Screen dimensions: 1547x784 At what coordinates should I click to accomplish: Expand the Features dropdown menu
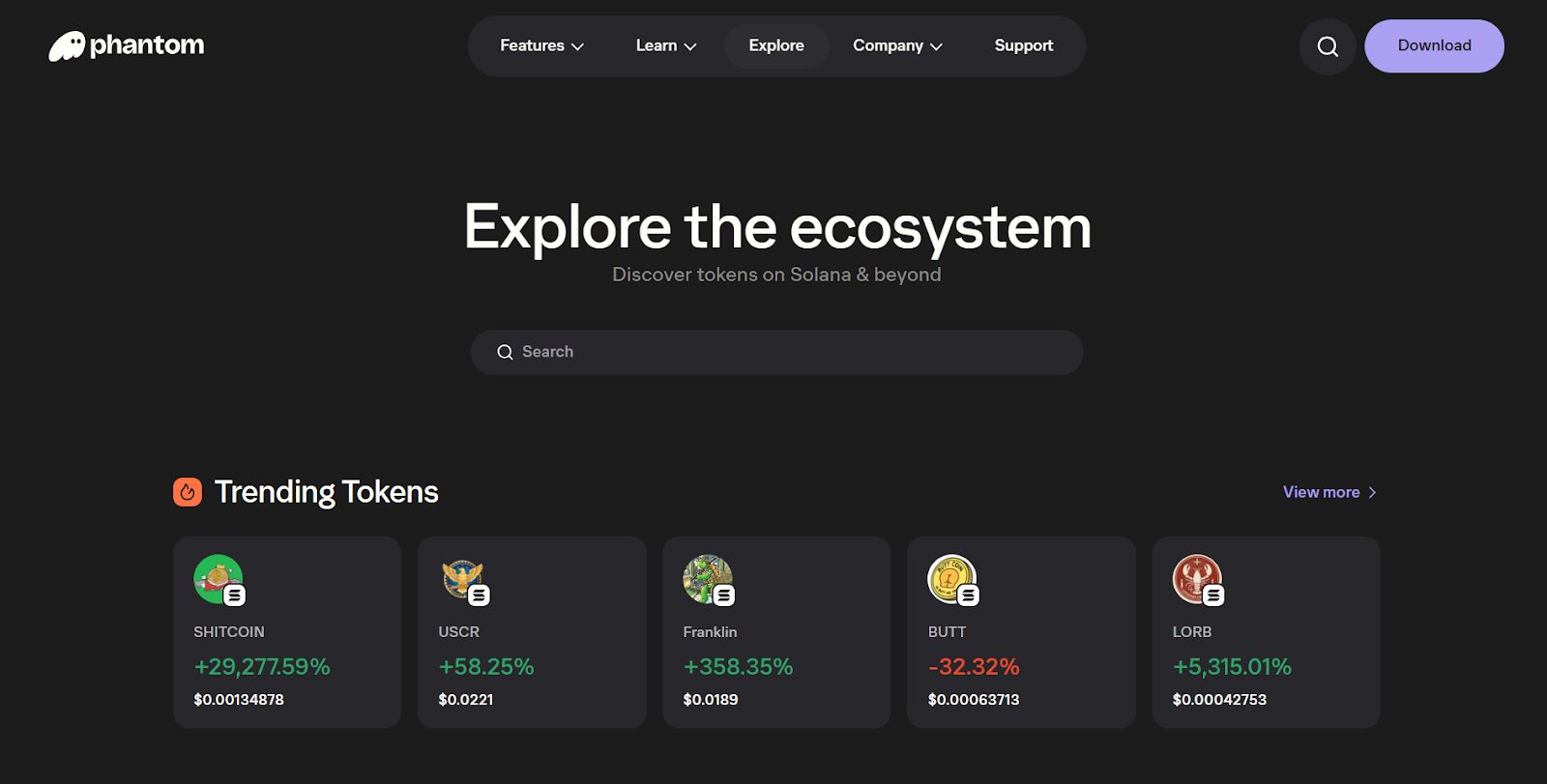pyautogui.click(x=541, y=45)
